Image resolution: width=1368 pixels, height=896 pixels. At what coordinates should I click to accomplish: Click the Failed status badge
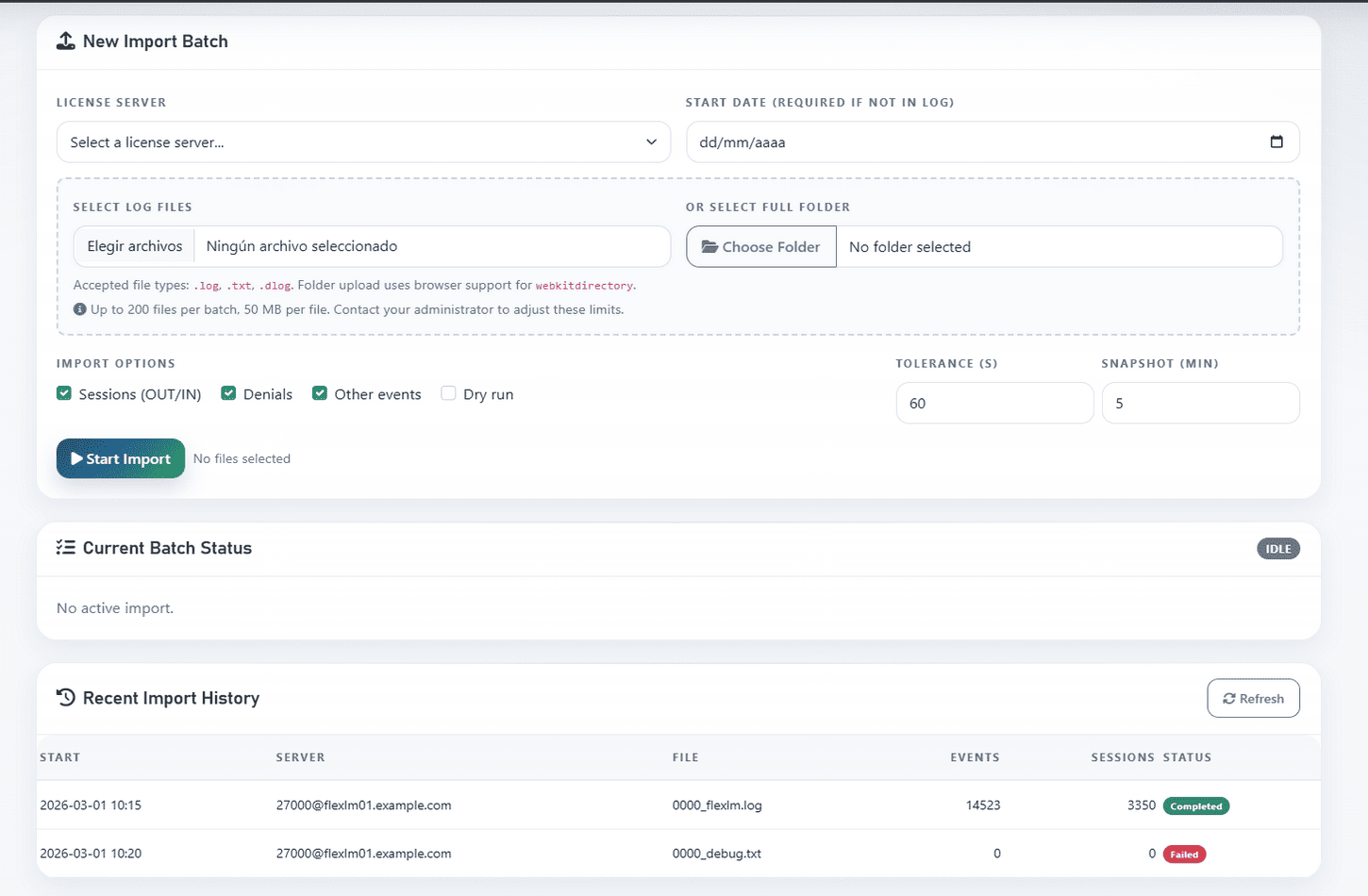click(x=1184, y=855)
